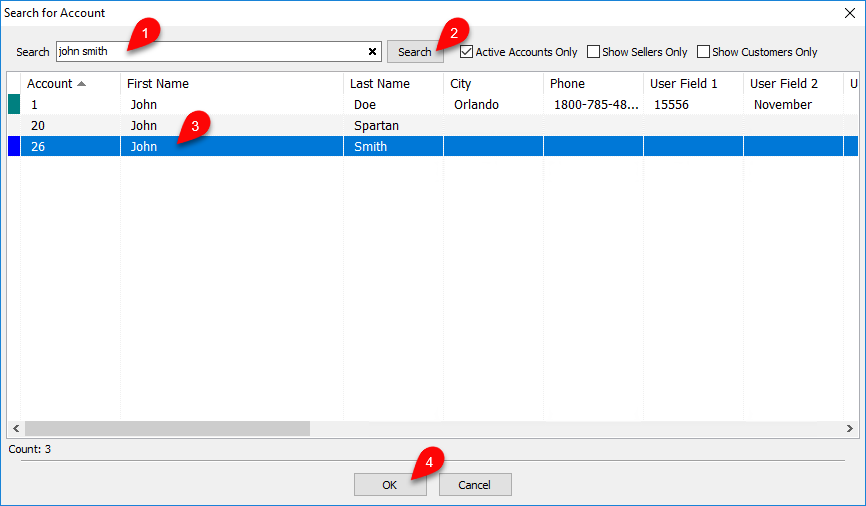Sort by the User Field 1 column header

(693, 83)
